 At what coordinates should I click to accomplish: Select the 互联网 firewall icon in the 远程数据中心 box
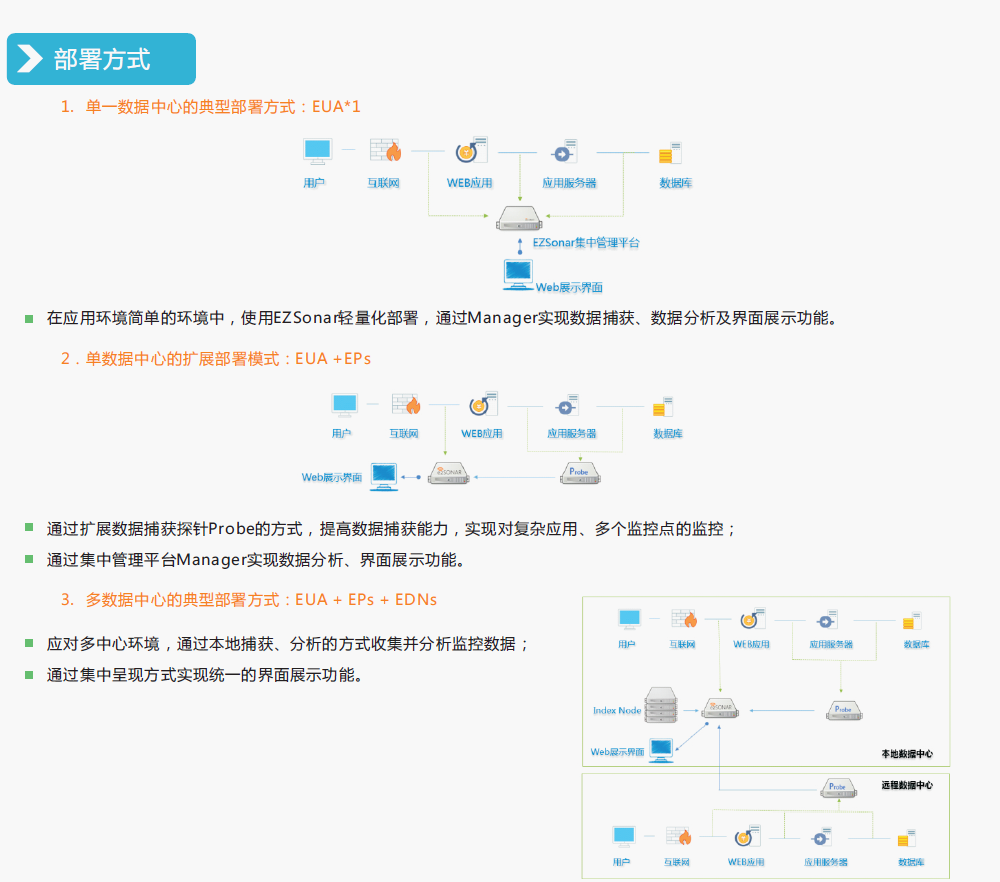tap(679, 836)
